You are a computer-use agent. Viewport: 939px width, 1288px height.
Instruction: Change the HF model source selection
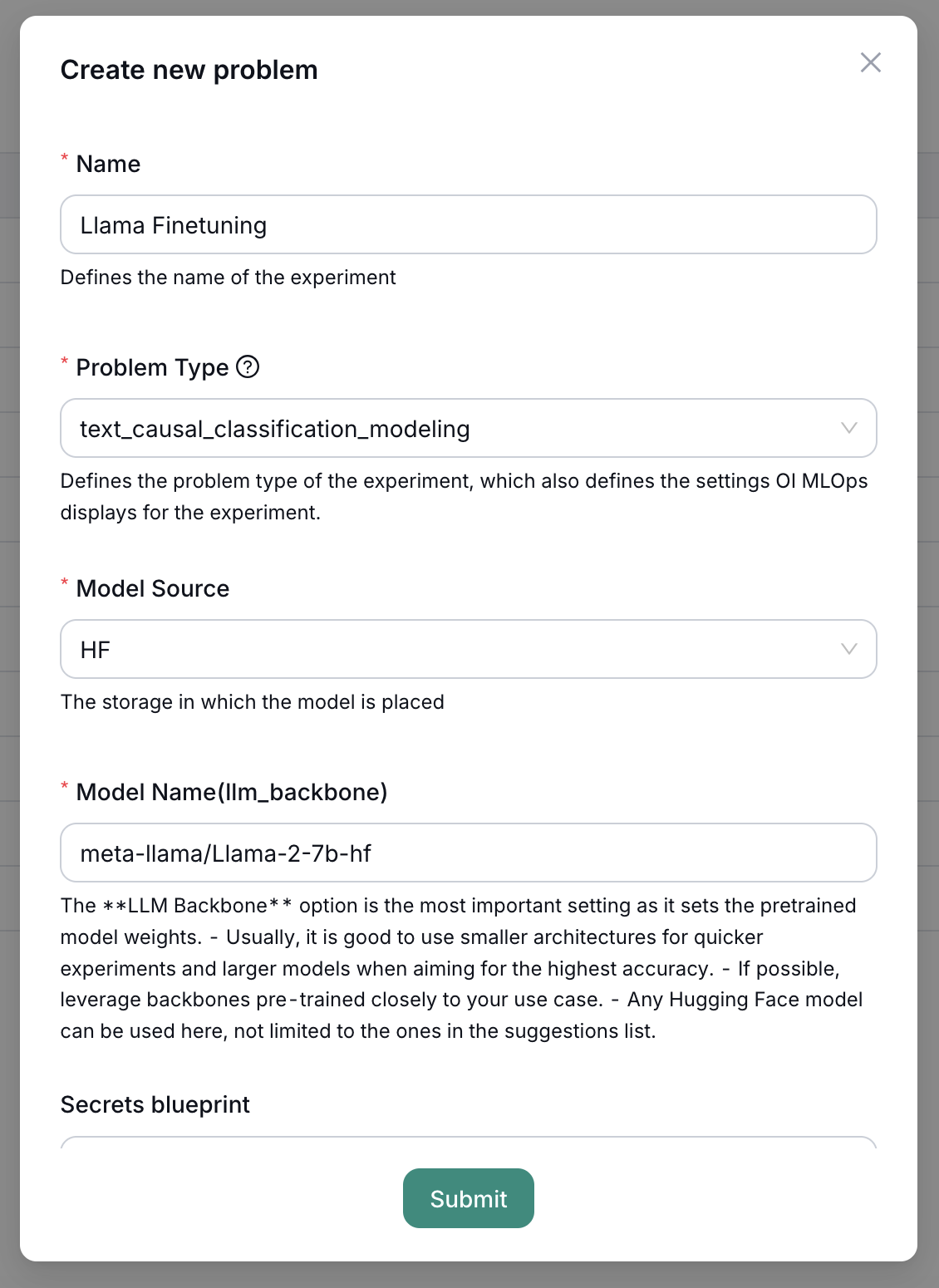click(468, 649)
